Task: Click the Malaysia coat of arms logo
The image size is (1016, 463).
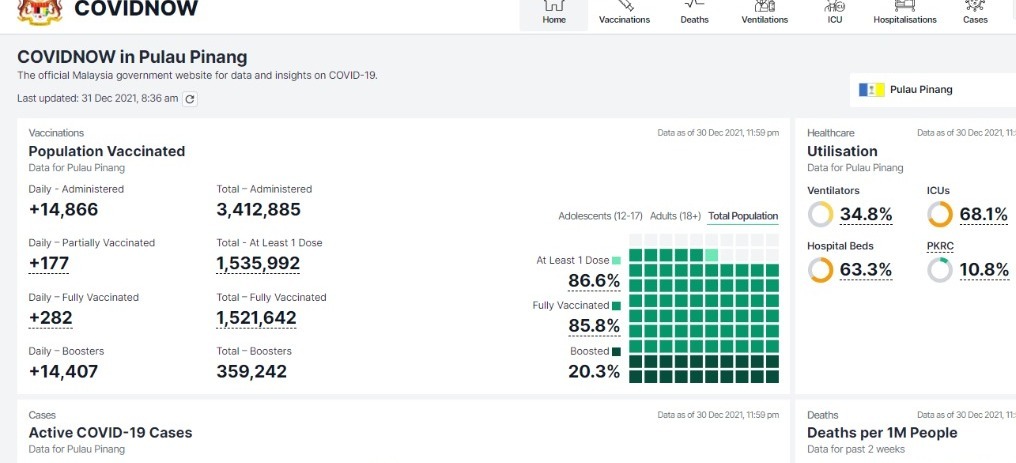Action: pyautogui.click(x=40, y=12)
